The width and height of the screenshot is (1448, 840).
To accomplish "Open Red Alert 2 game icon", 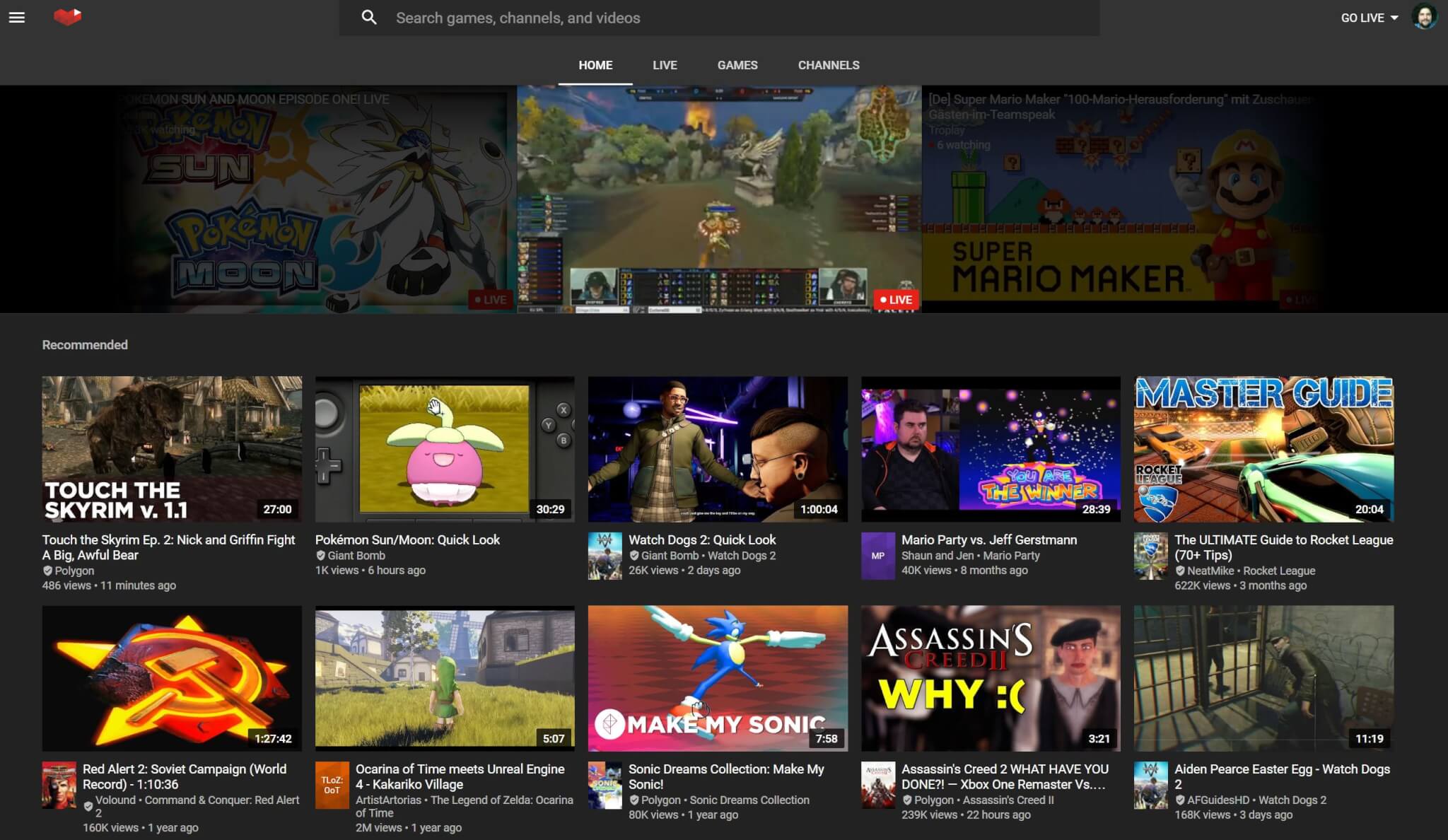I will [x=59, y=785].
